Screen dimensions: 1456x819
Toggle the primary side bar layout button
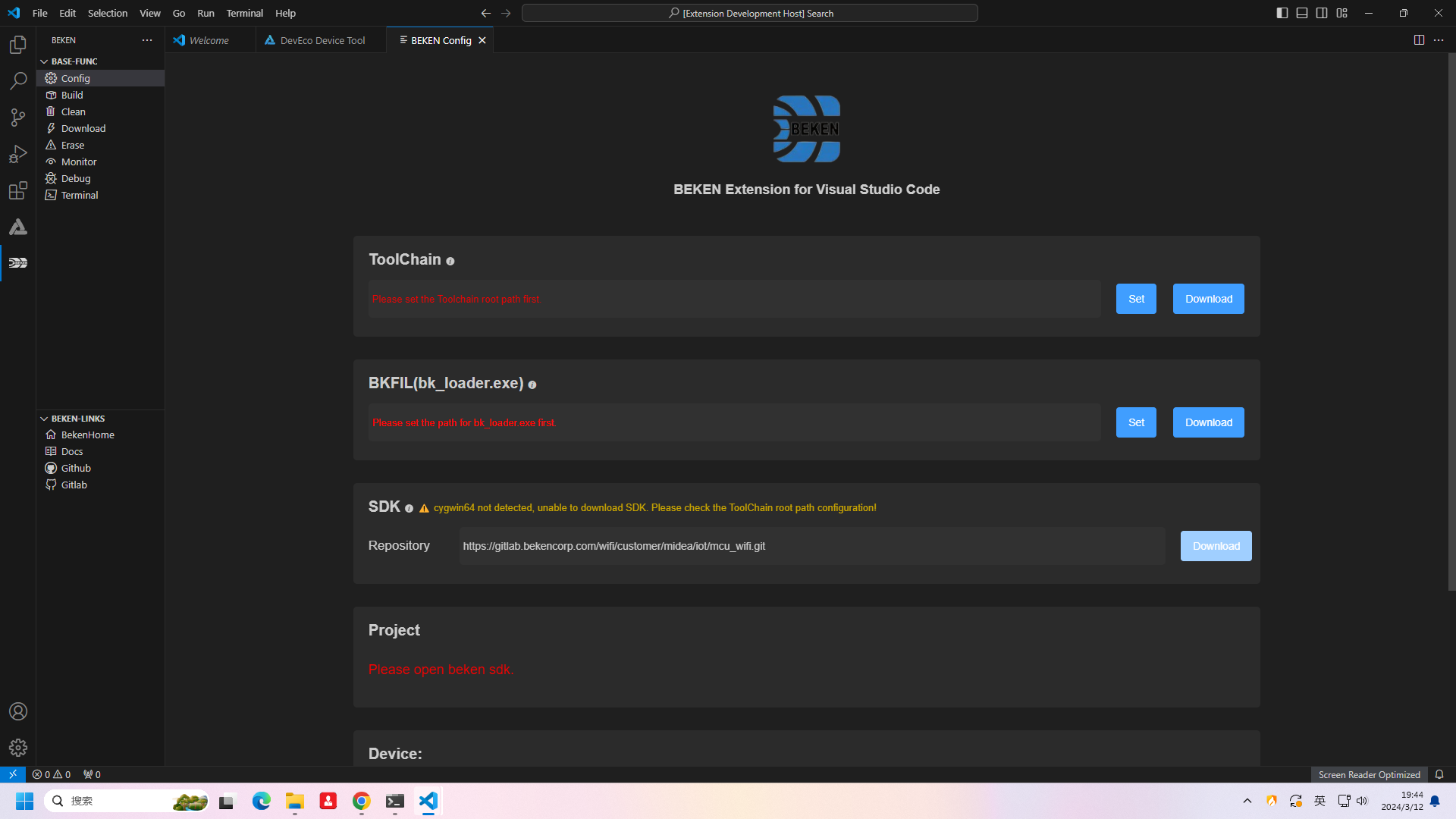tap(1282, 13)
